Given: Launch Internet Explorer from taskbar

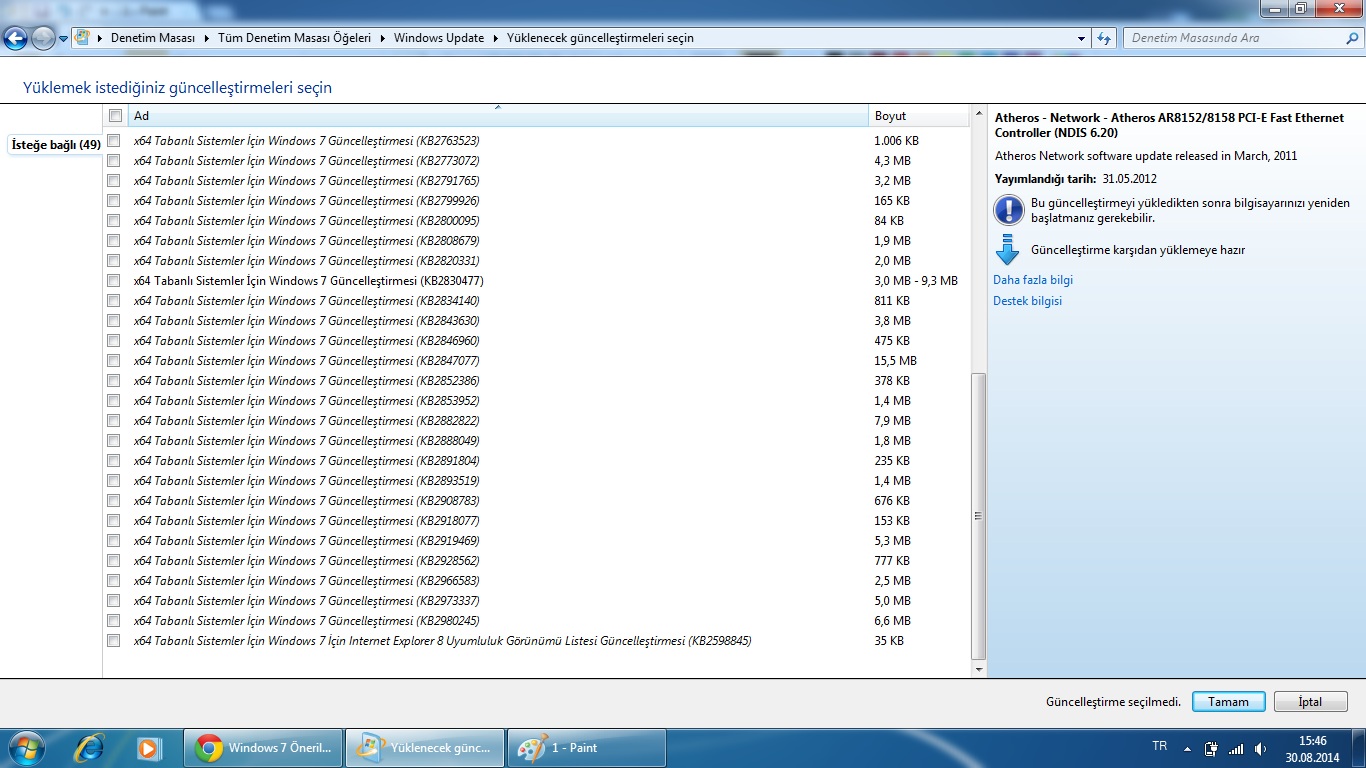Looking at the screenshot, I should (91, 747).
